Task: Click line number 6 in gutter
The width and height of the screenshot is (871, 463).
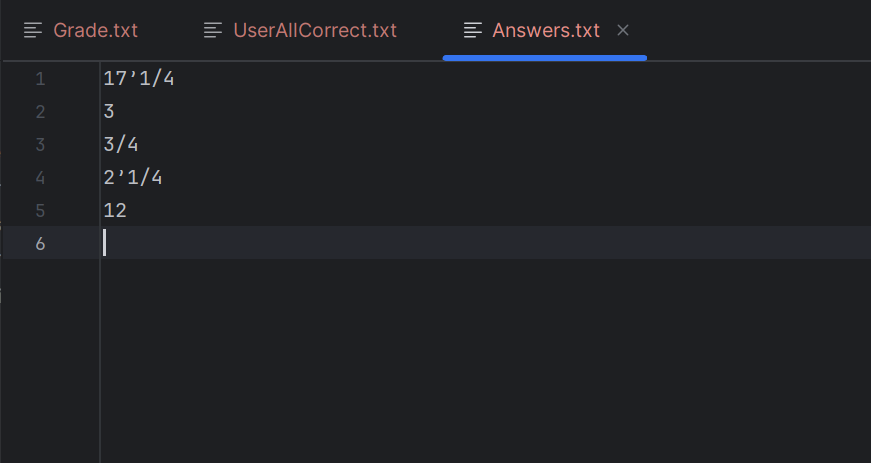Action: [40, 243]
